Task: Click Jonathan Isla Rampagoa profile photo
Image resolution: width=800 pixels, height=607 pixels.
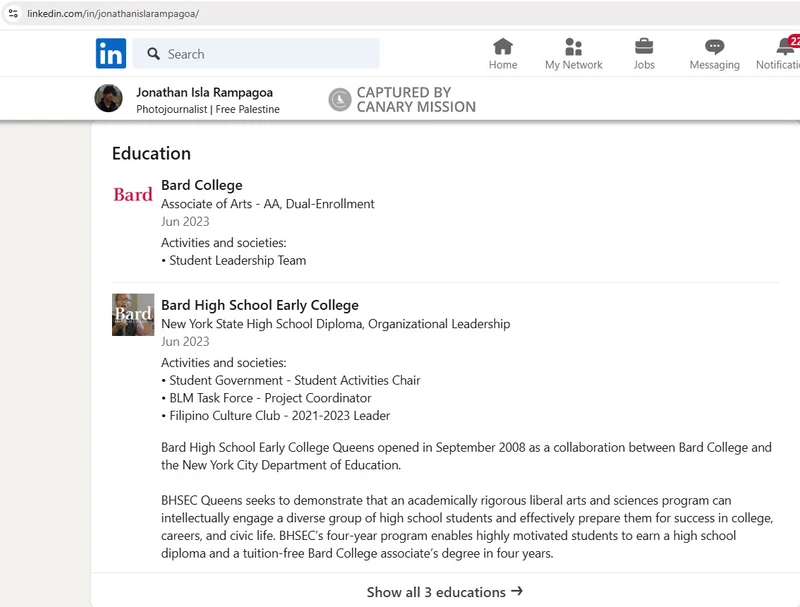Action: 108,98
